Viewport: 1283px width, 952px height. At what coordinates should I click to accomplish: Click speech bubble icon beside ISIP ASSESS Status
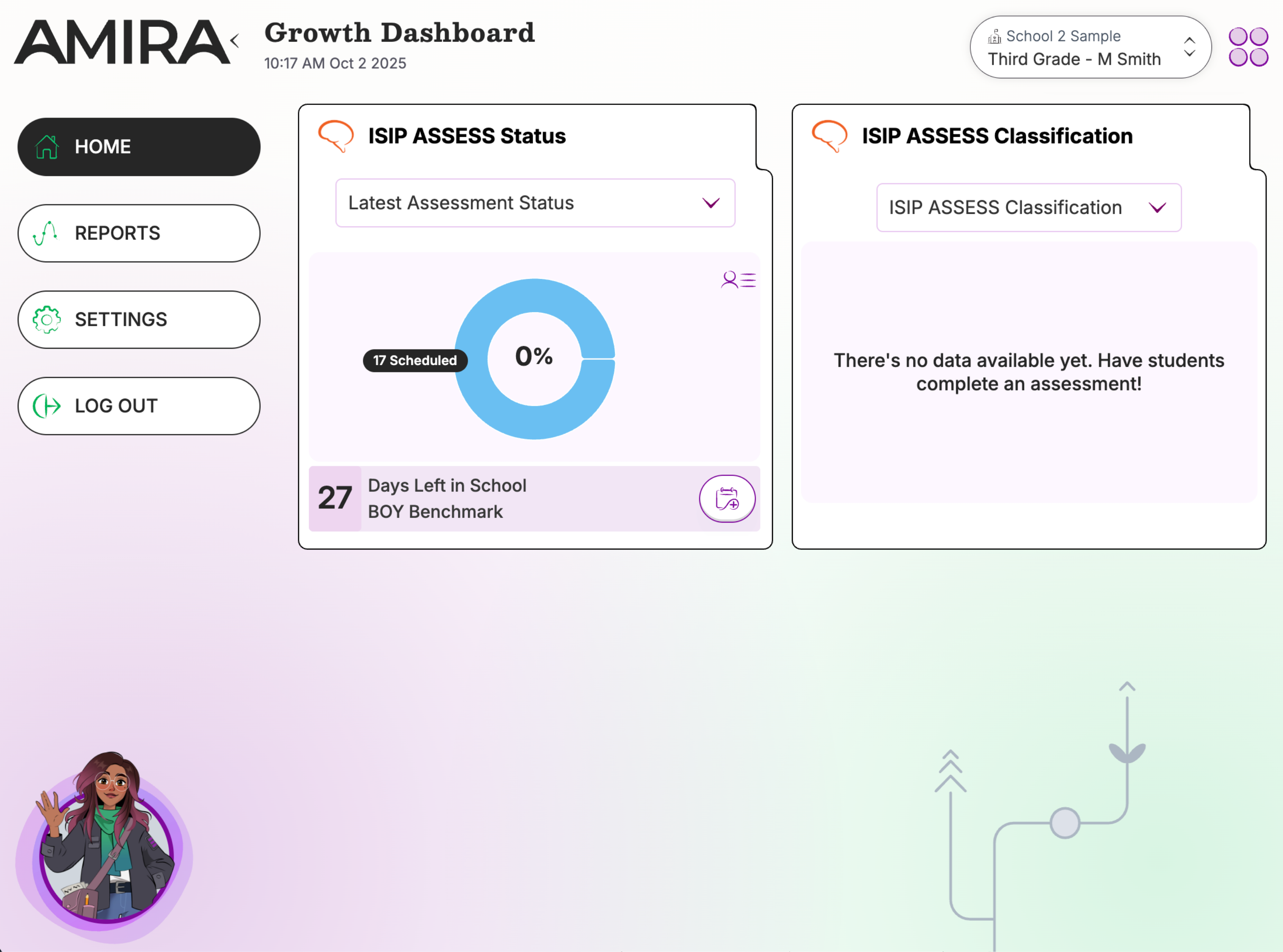tap(335, 136)
